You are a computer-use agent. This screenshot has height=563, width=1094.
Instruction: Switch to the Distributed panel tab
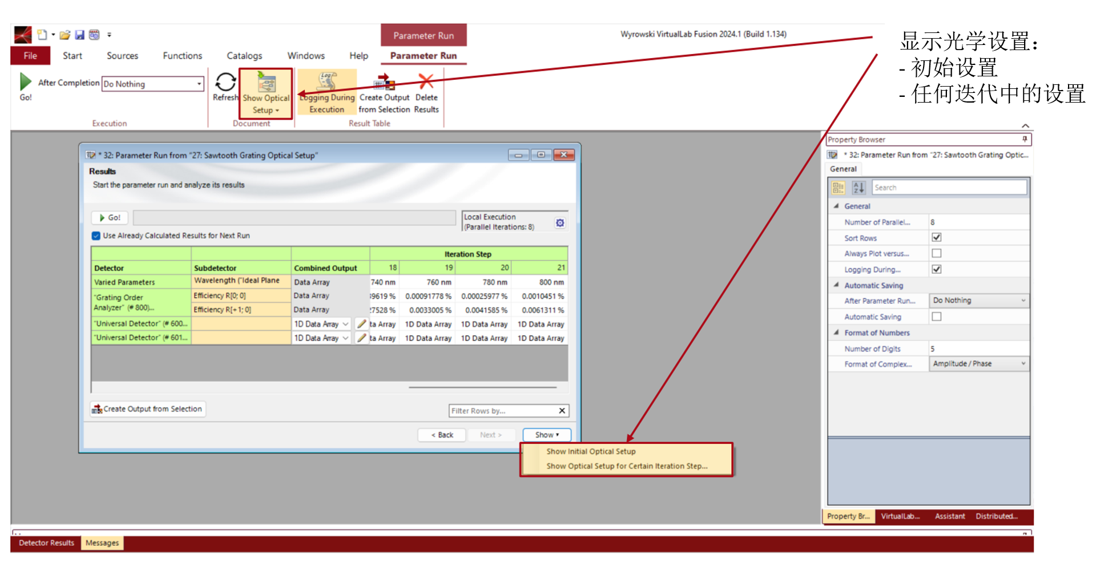click(996, 516)
